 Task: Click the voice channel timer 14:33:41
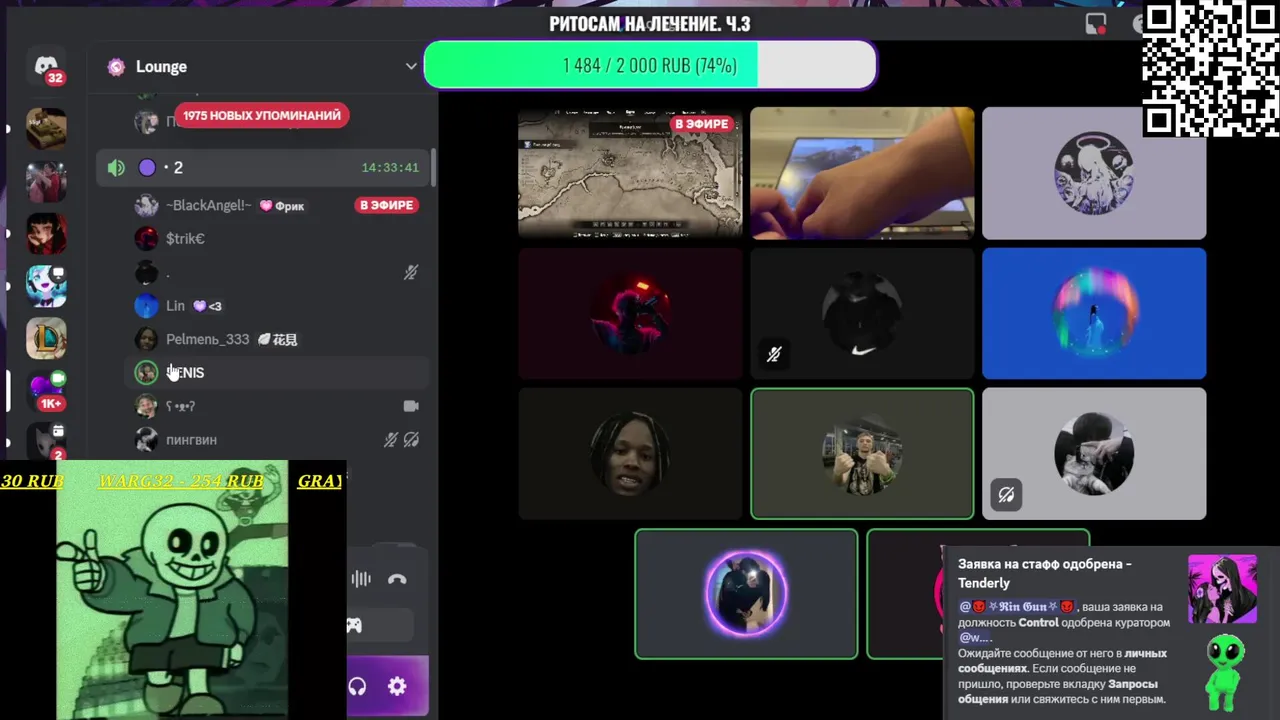(x=390, y=168)
